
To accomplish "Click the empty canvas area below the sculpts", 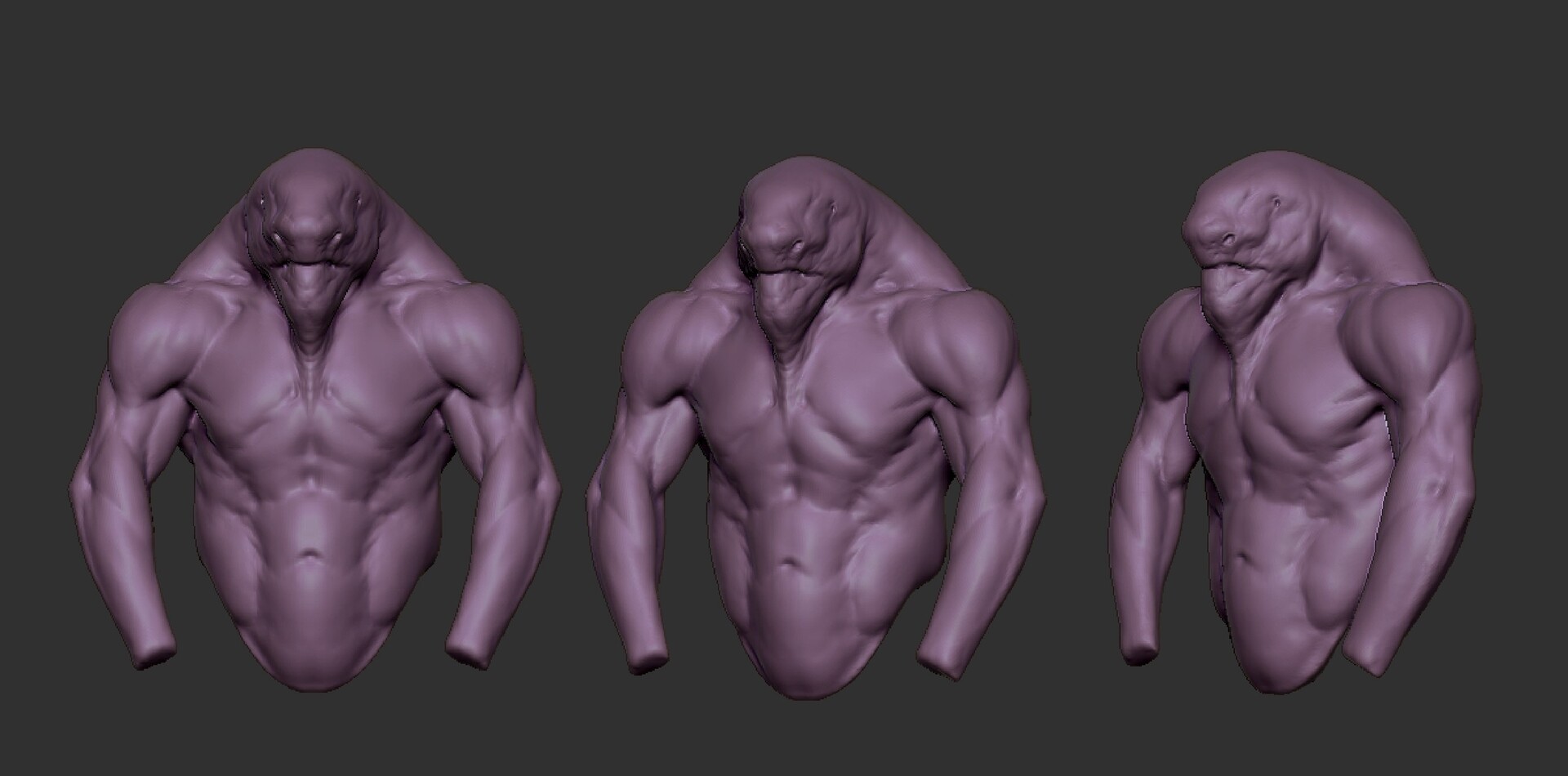I will tap(784, 751).
